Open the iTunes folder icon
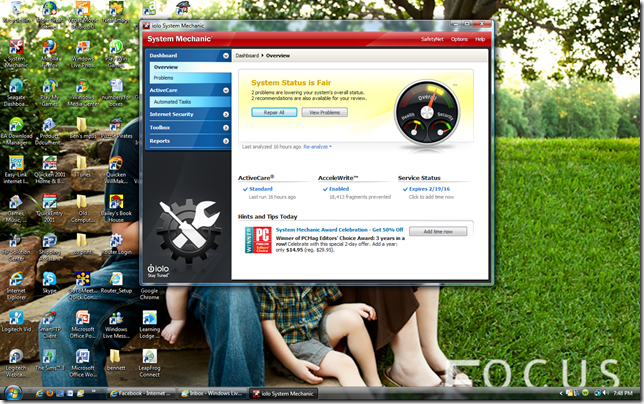The width and height of the screenshot is (644, 404). 82,167
